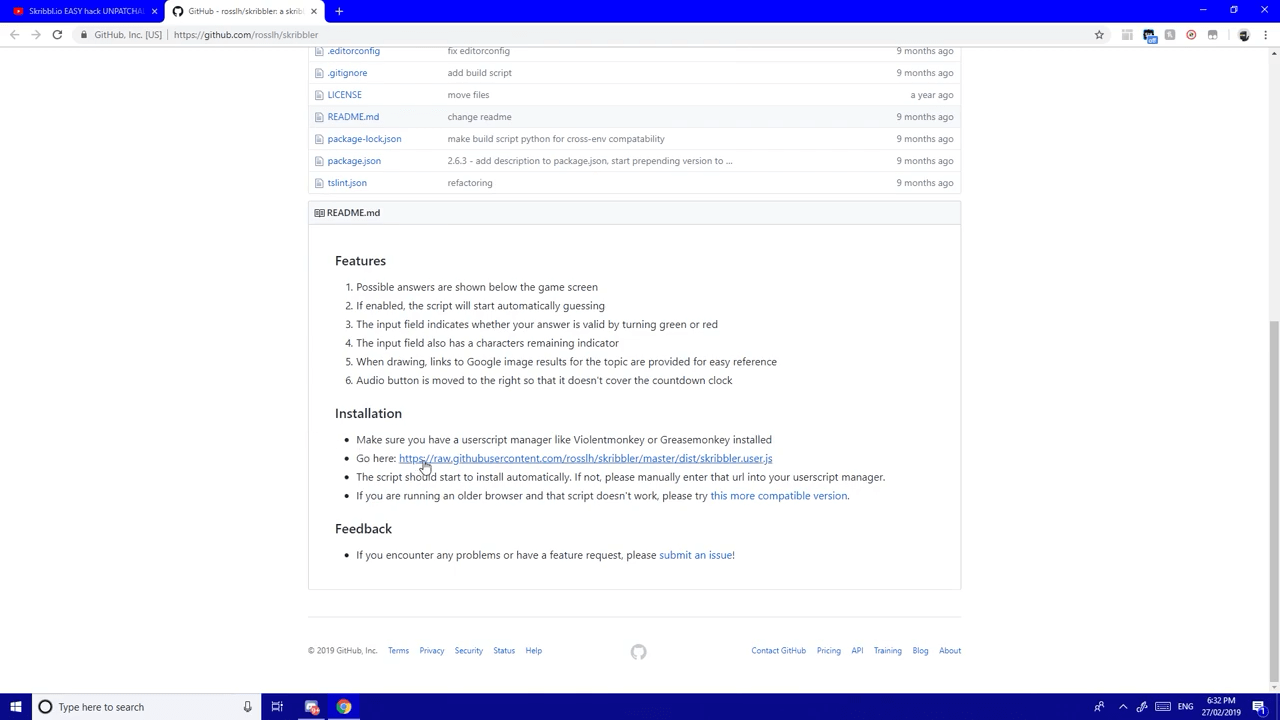1280x720 pixels.
Task: Open the .gitignore file
Action: coord(347,73)
